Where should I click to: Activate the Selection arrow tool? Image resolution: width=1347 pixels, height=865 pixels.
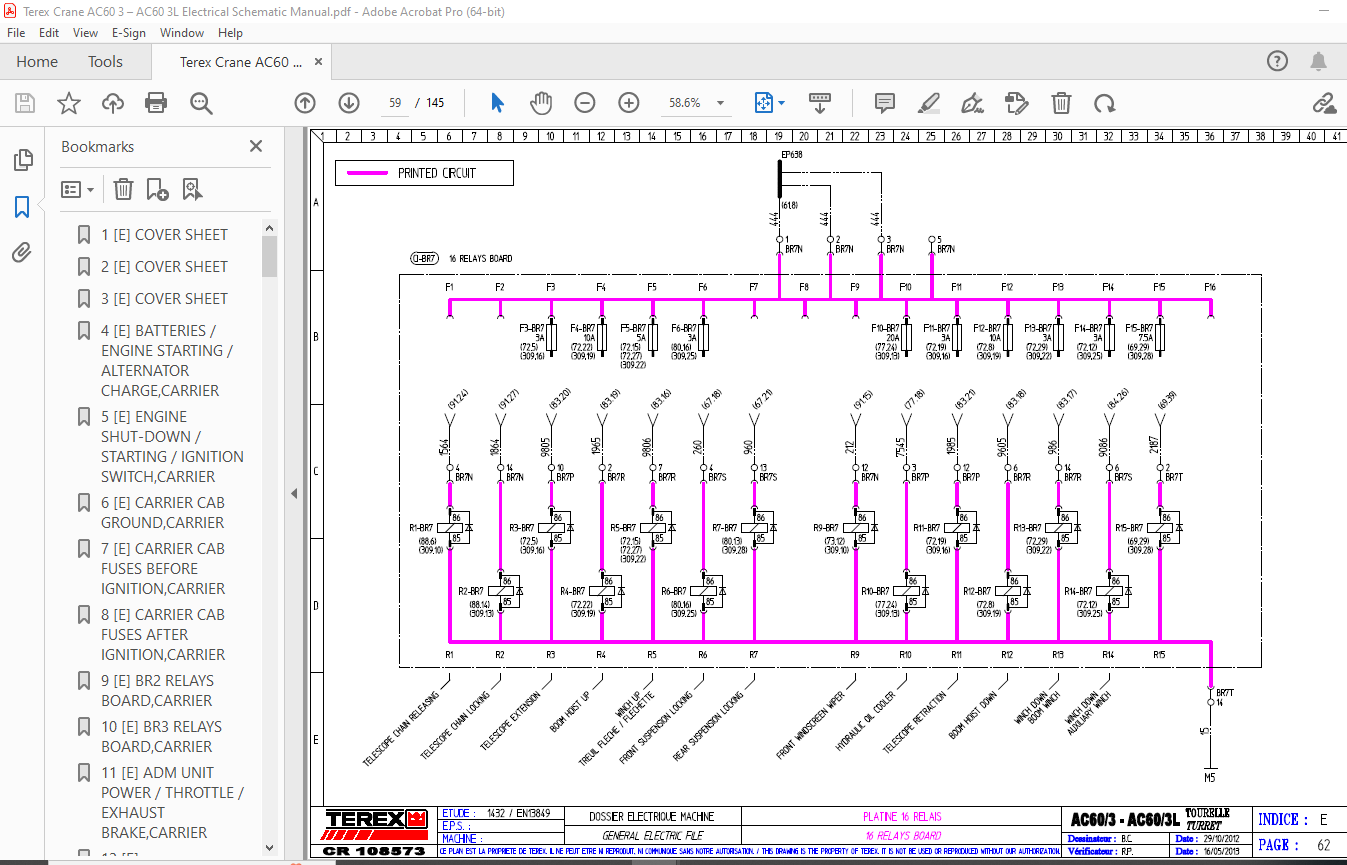point(497,102)
